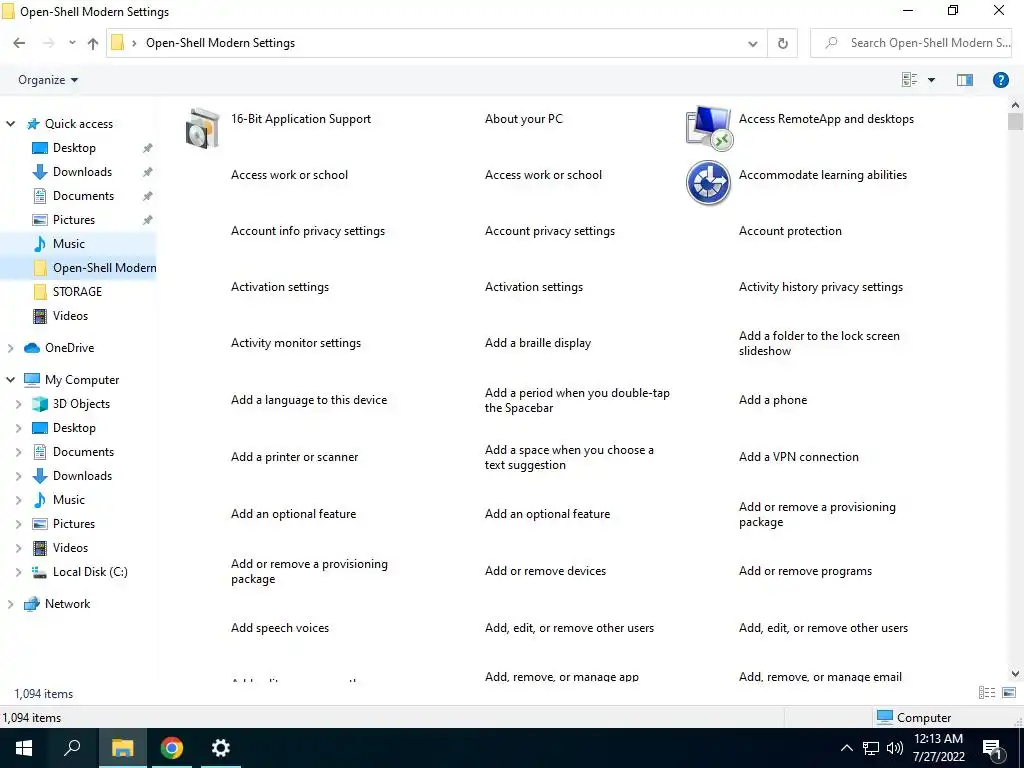1024x768 pixels.
Task: Open Add a VPN connection
Action: pos(798,457)
